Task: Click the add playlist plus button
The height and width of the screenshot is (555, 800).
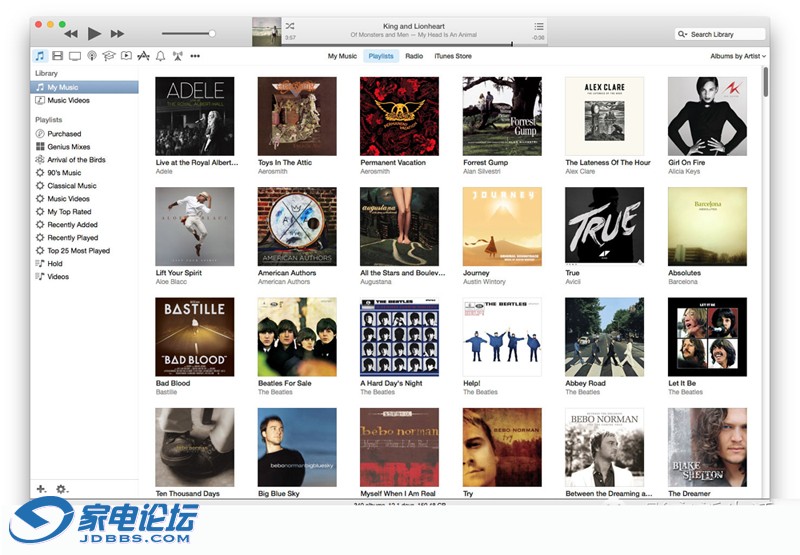Action: (41, 489)
